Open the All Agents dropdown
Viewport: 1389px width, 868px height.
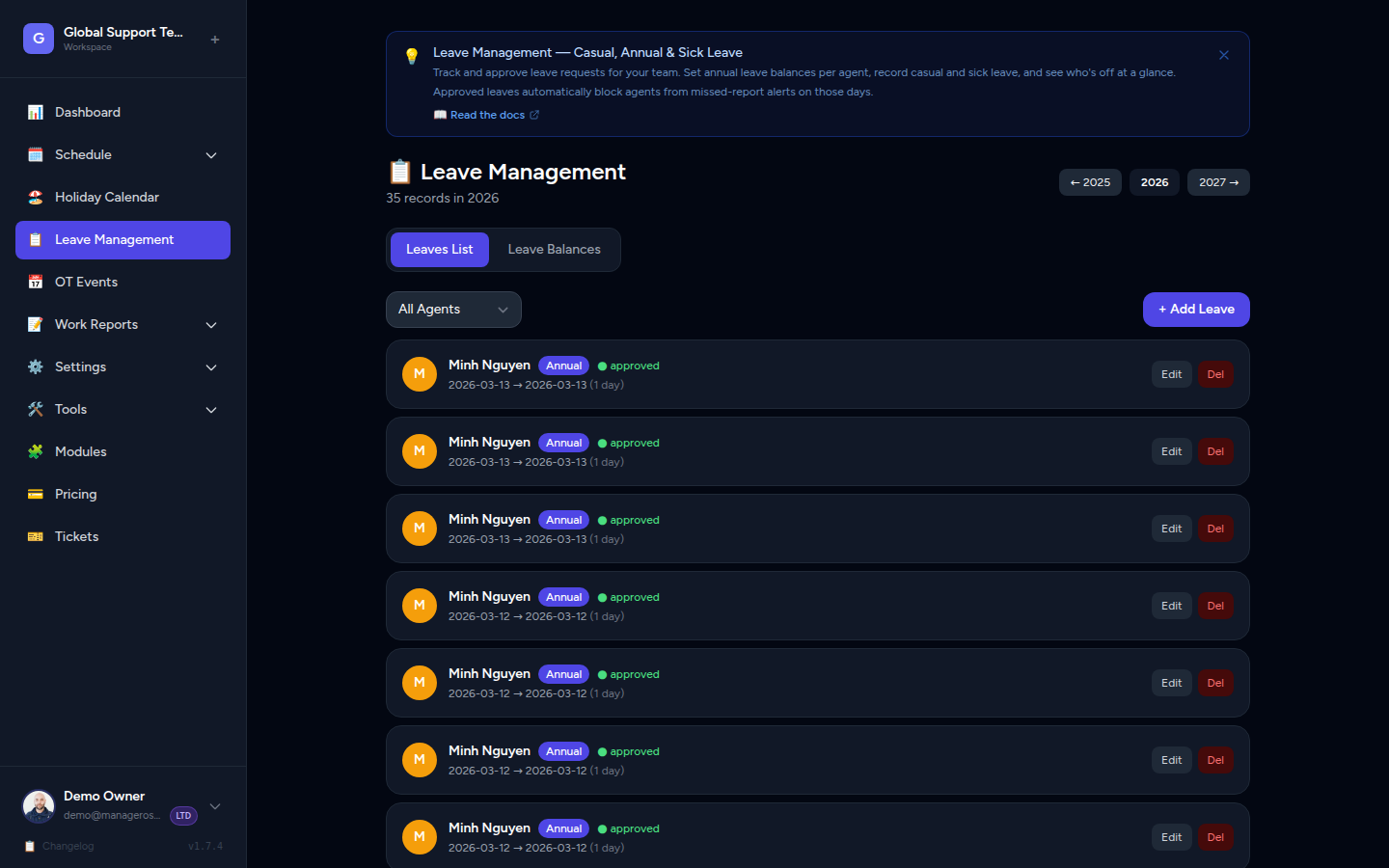pyautogui.click(x=453, y=310)
